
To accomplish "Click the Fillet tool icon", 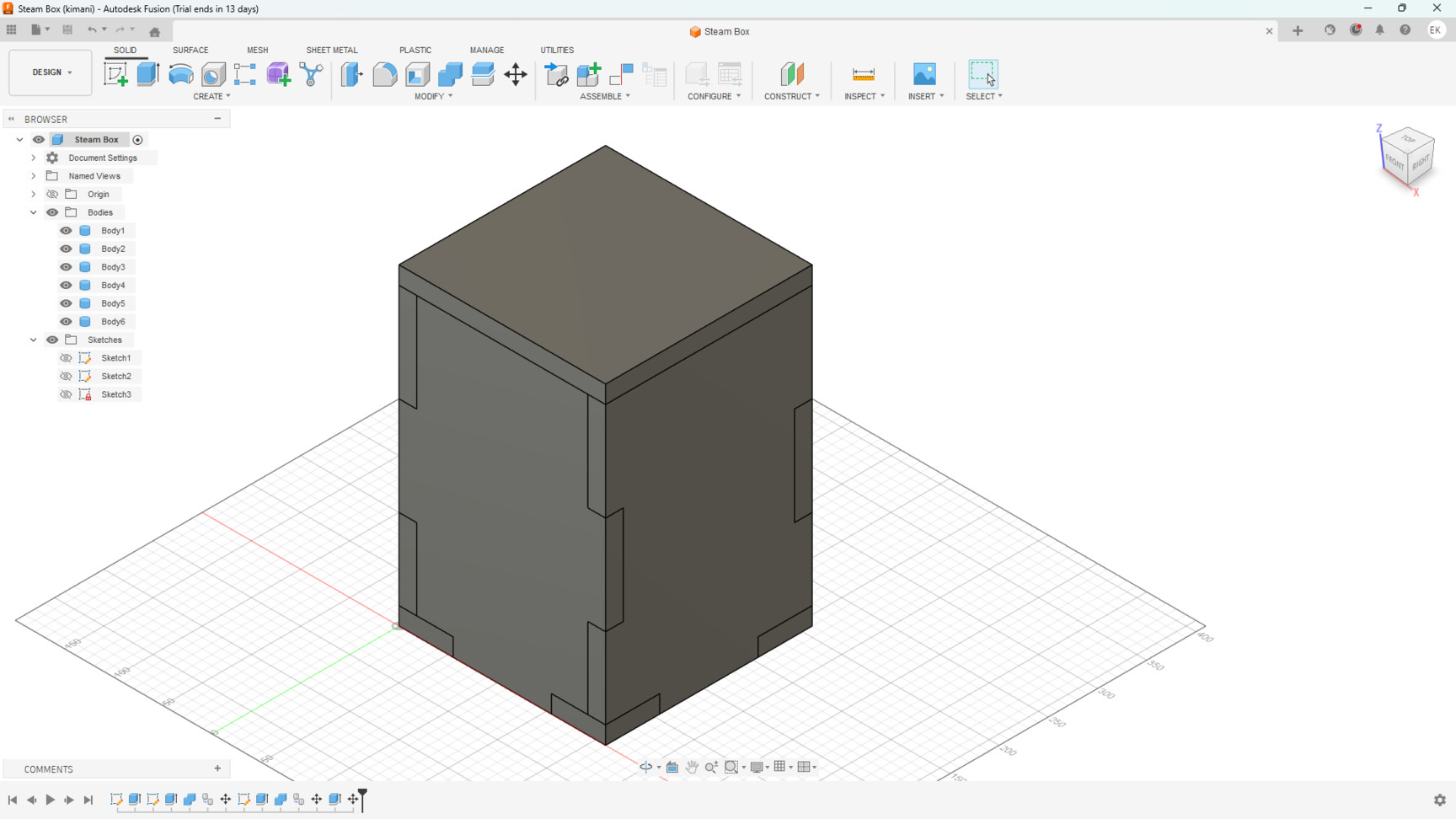I will (384, 74).
